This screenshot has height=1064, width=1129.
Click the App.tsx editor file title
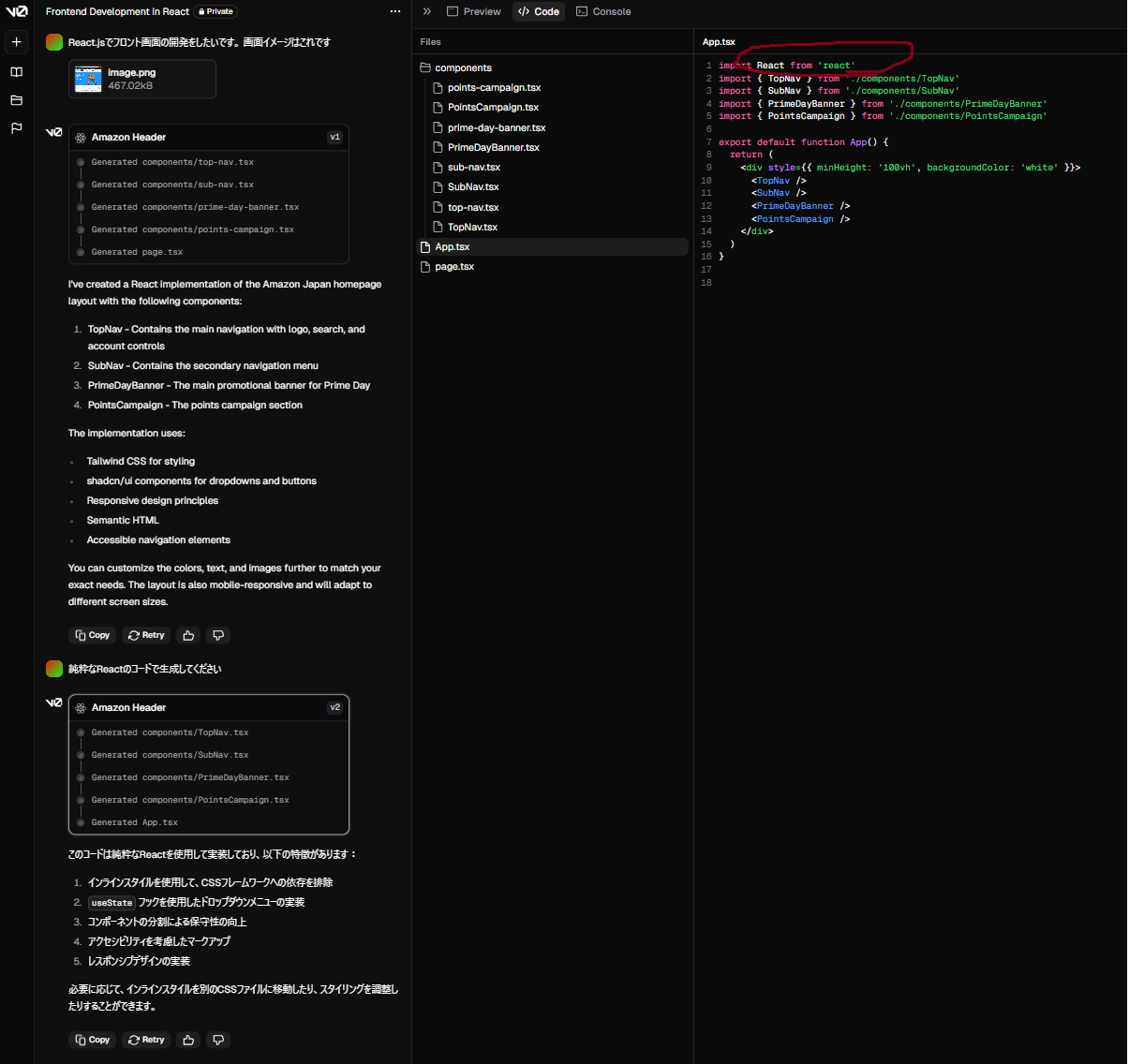(719, 42)
